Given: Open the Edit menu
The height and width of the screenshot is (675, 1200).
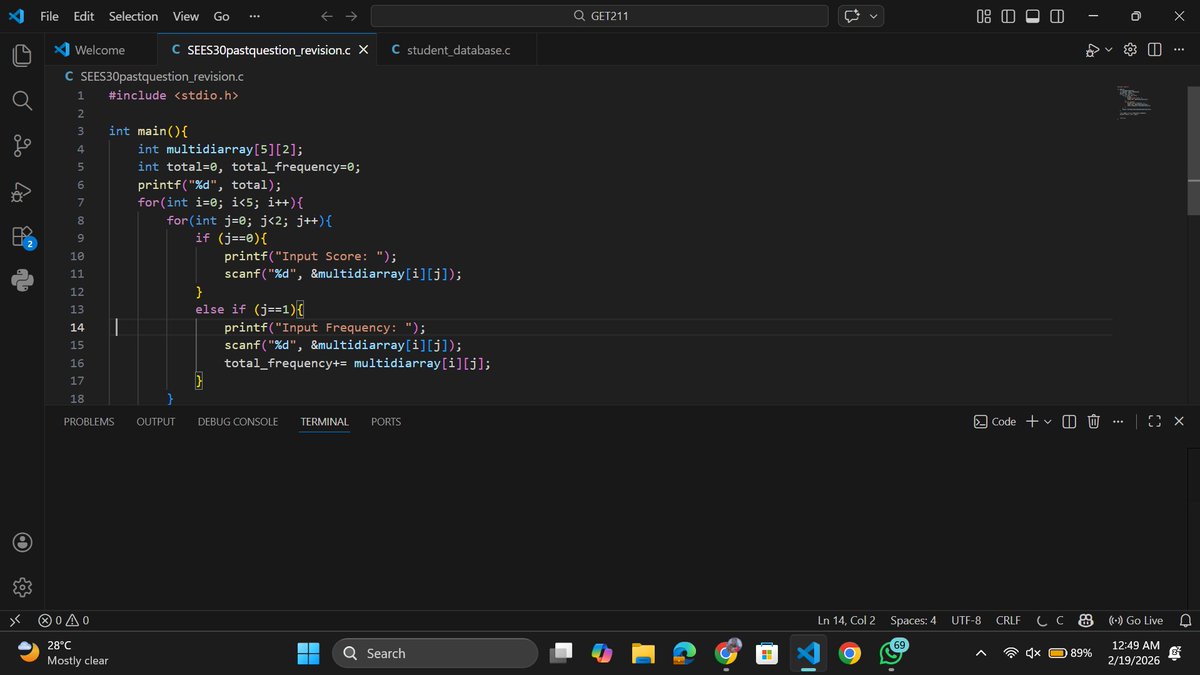Looking at the screenshot, I should (x=84, y=16).
